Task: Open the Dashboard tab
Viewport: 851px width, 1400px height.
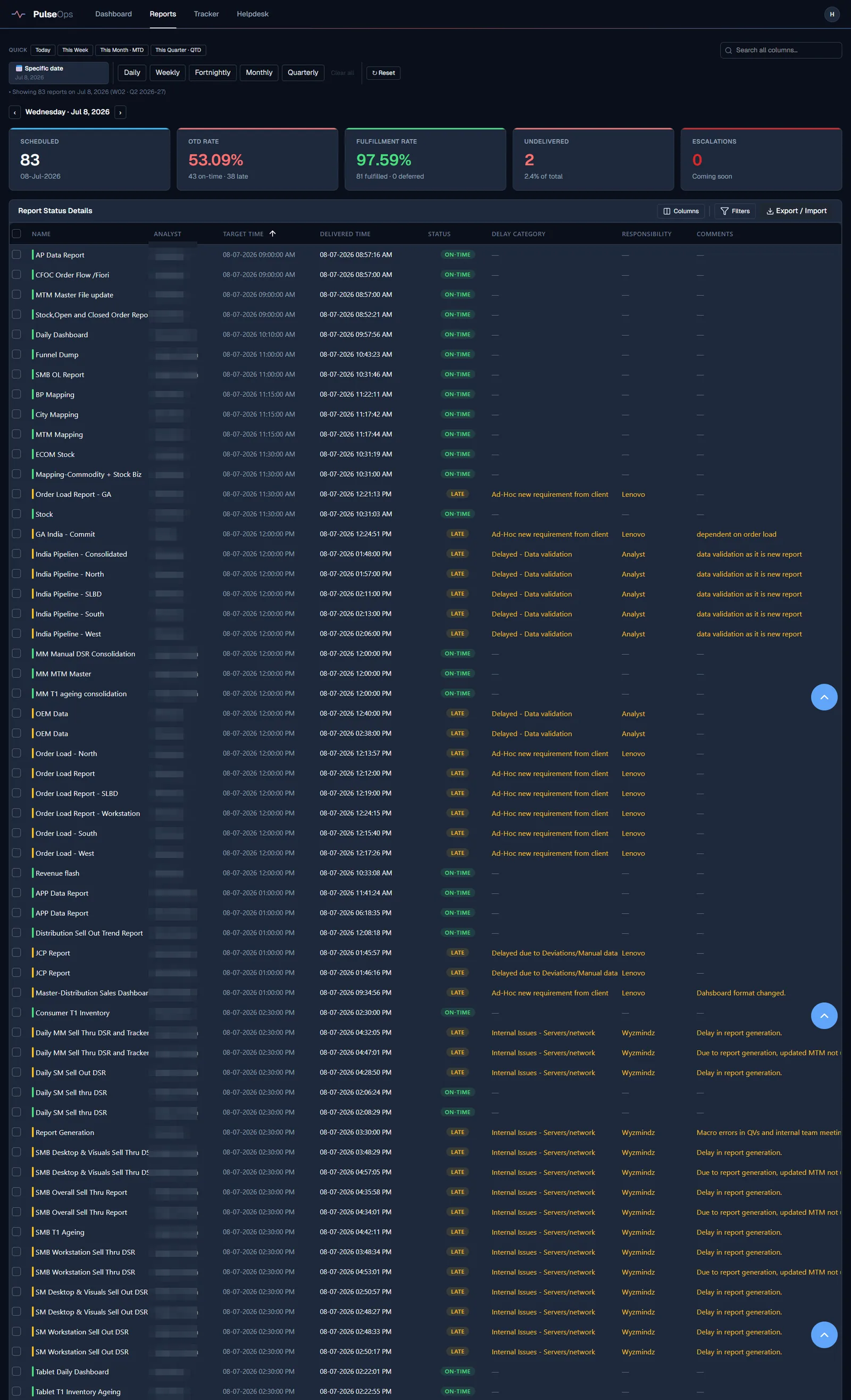Action: tap(114, 14)
